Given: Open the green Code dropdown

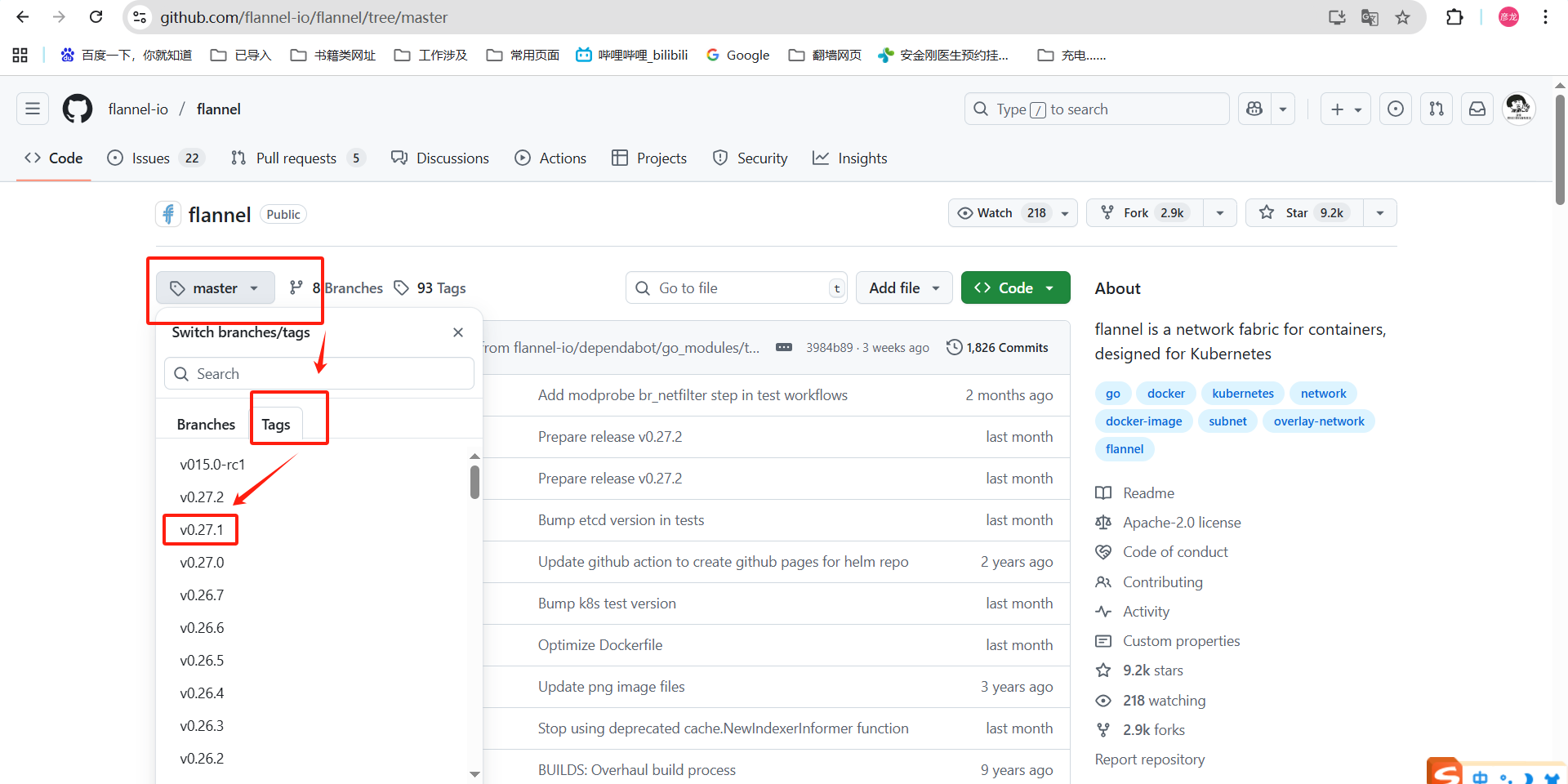Looking at the screenshot, I should click(1015, 287).
